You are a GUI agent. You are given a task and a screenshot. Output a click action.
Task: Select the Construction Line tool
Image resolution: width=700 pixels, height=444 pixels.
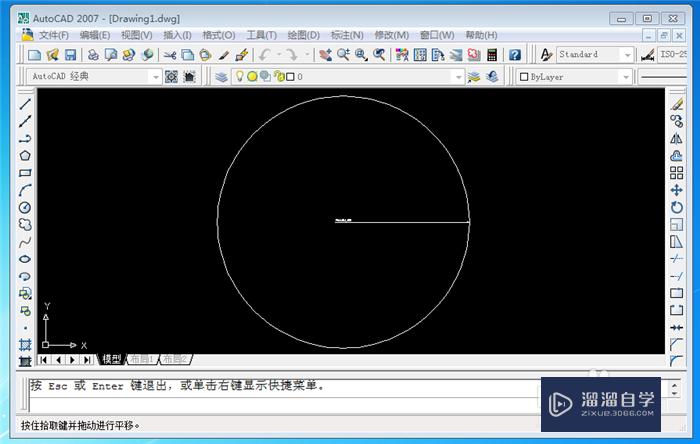(25, 121)
